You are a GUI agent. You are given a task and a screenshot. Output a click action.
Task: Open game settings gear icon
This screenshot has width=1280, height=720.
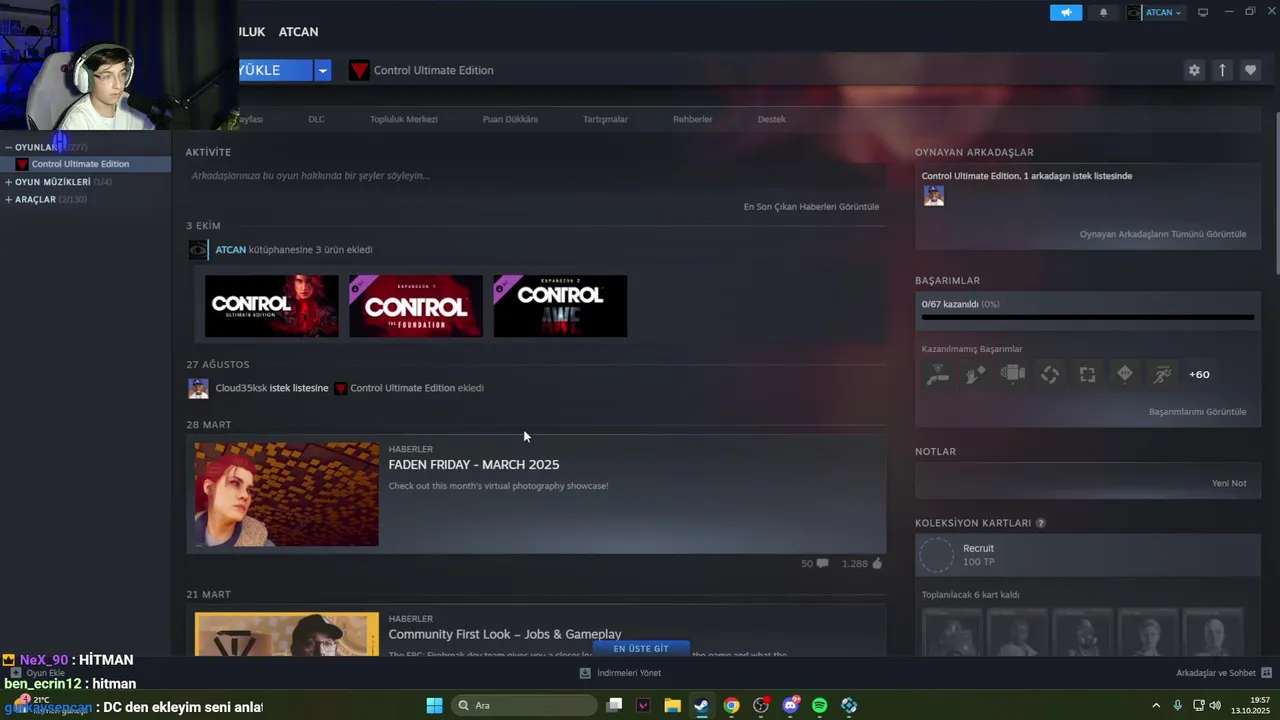point(1194,70)
